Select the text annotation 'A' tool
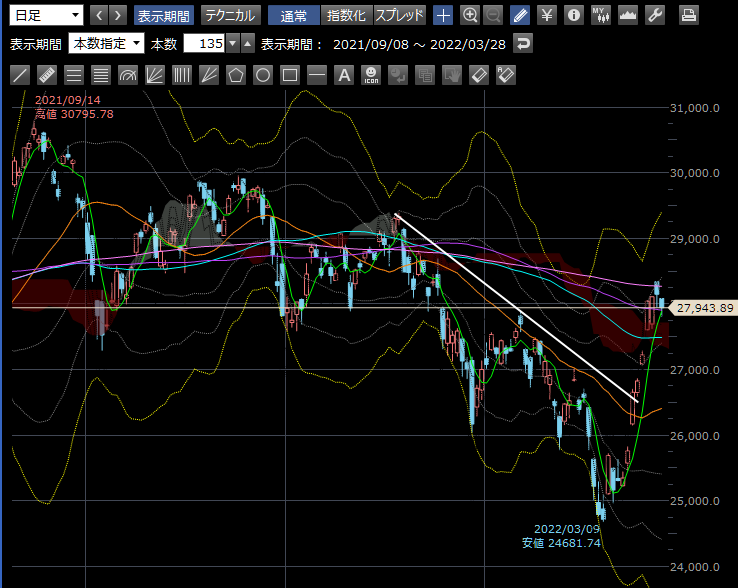Viewport: 738px width, 588px height. (344, 75)
